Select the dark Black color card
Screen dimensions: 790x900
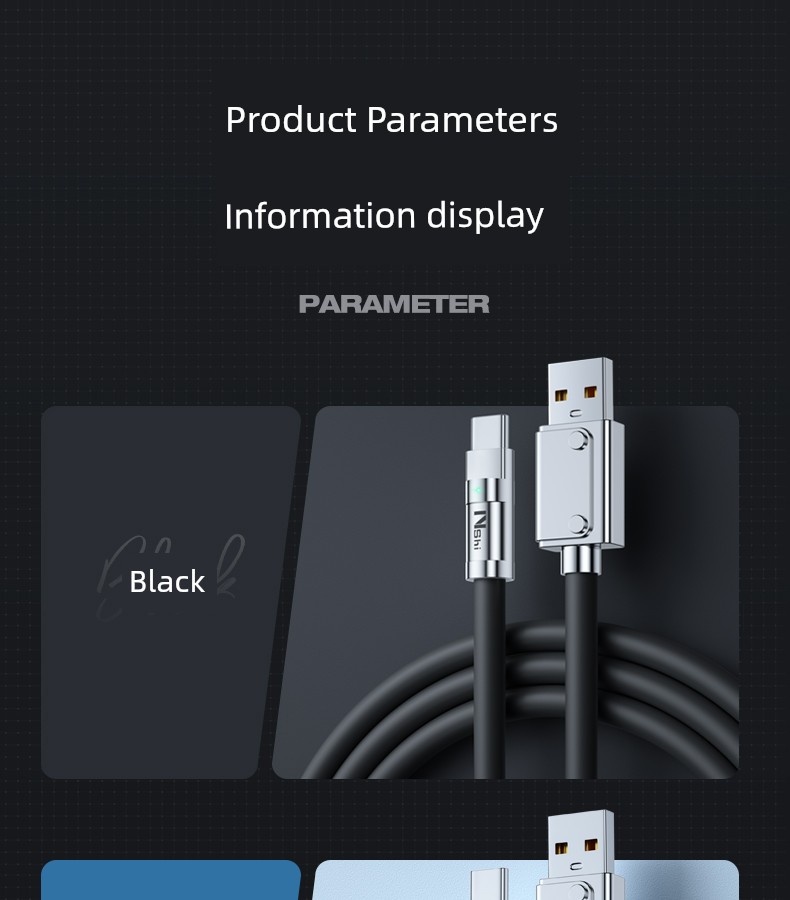click(171, 592)
